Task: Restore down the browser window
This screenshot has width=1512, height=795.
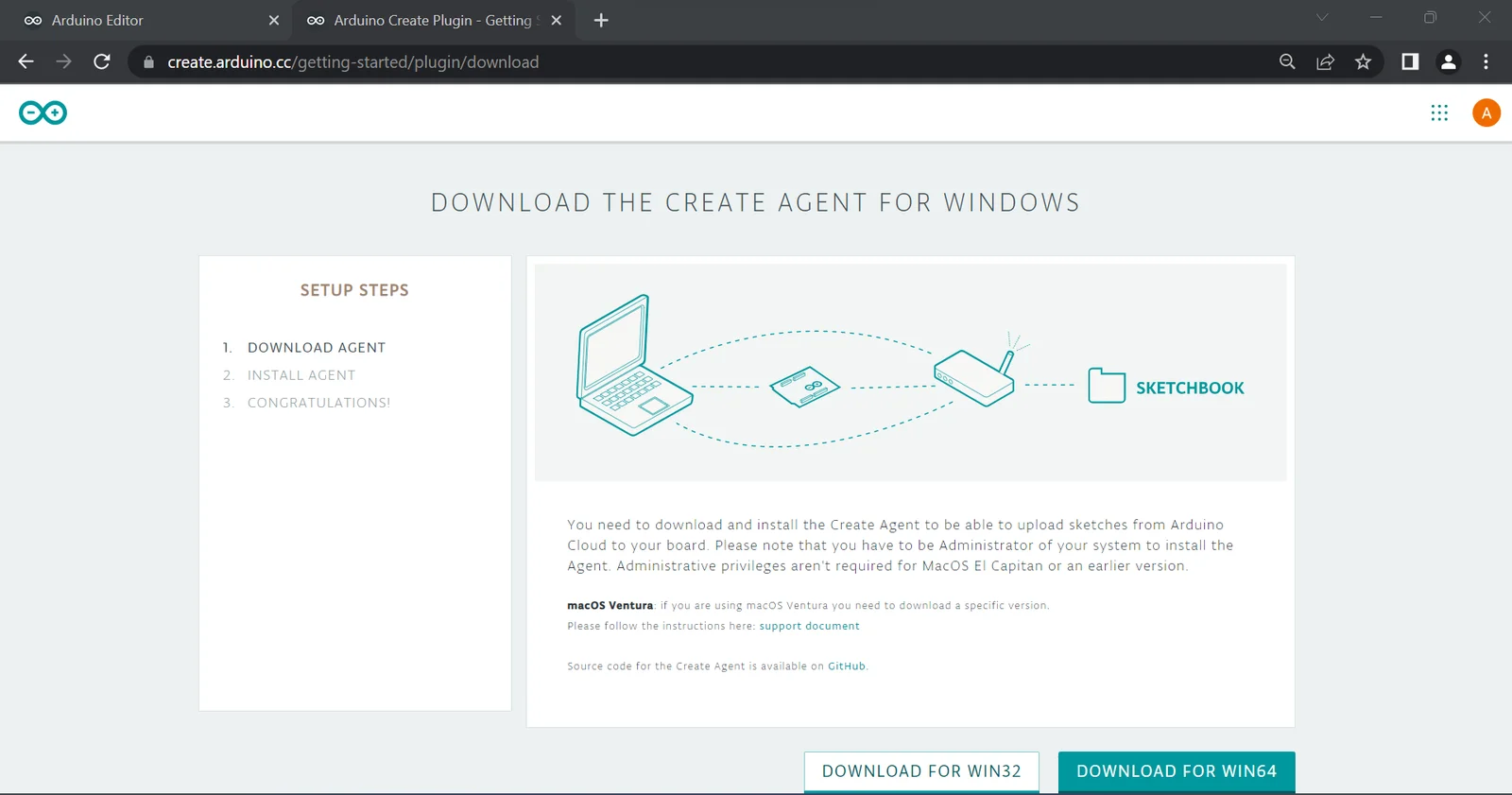Action: point(1430,17)
